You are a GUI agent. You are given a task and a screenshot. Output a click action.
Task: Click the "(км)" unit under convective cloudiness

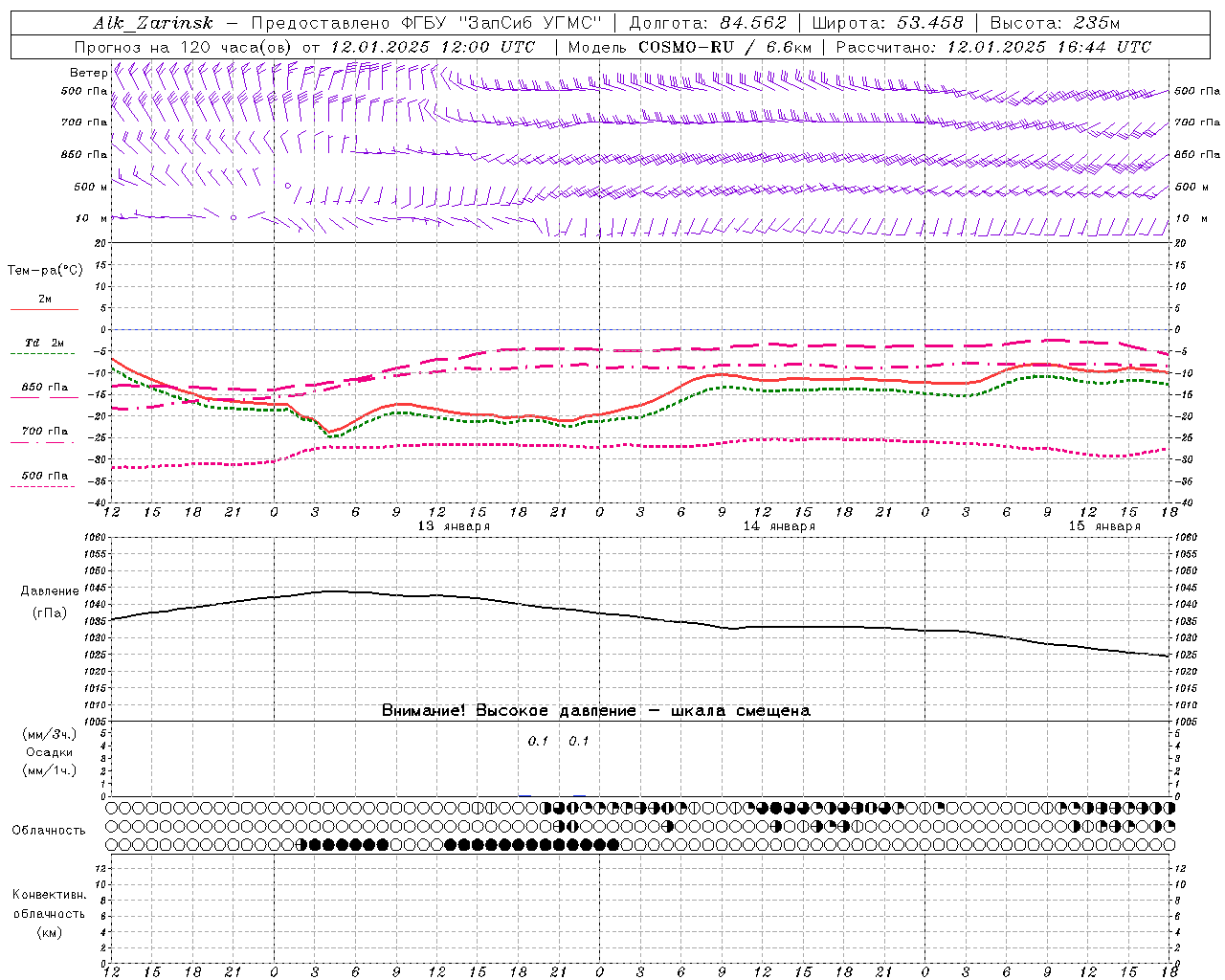[x=49, y=932]
